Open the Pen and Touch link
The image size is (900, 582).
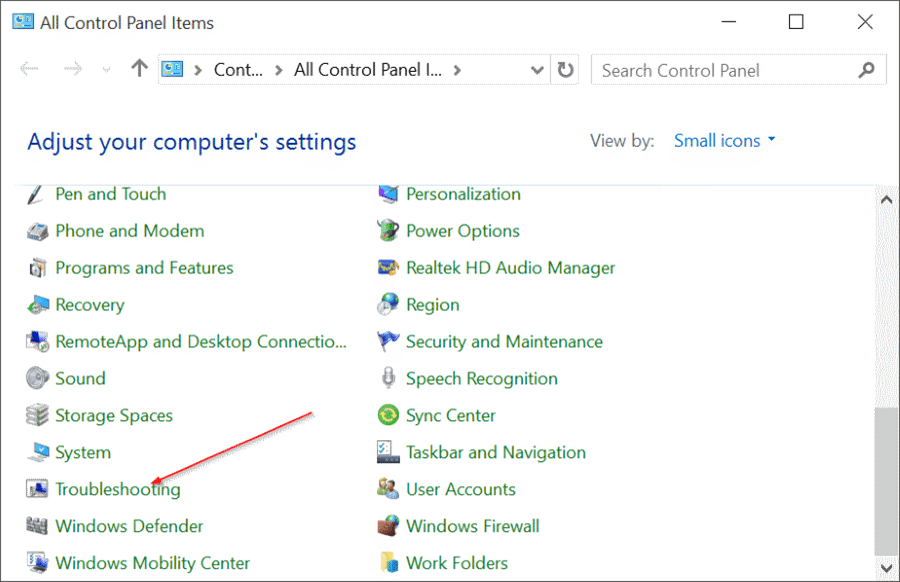click(x=111, y=195)
